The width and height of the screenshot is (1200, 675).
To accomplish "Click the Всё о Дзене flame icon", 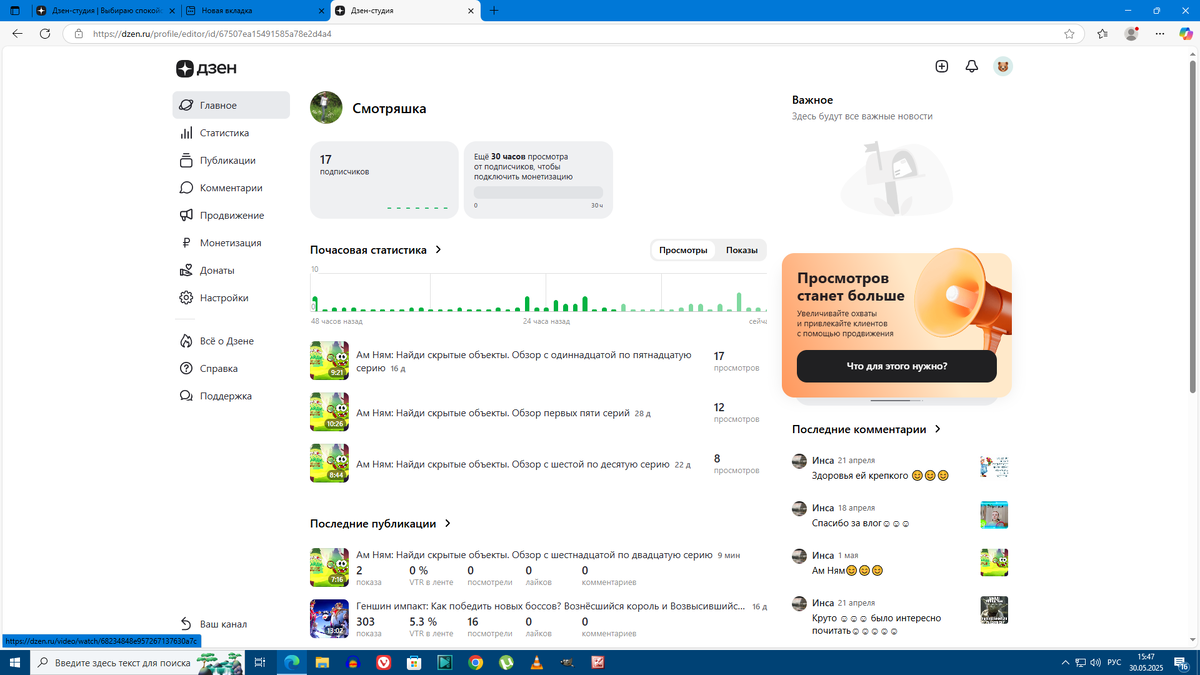I will 186,341.
